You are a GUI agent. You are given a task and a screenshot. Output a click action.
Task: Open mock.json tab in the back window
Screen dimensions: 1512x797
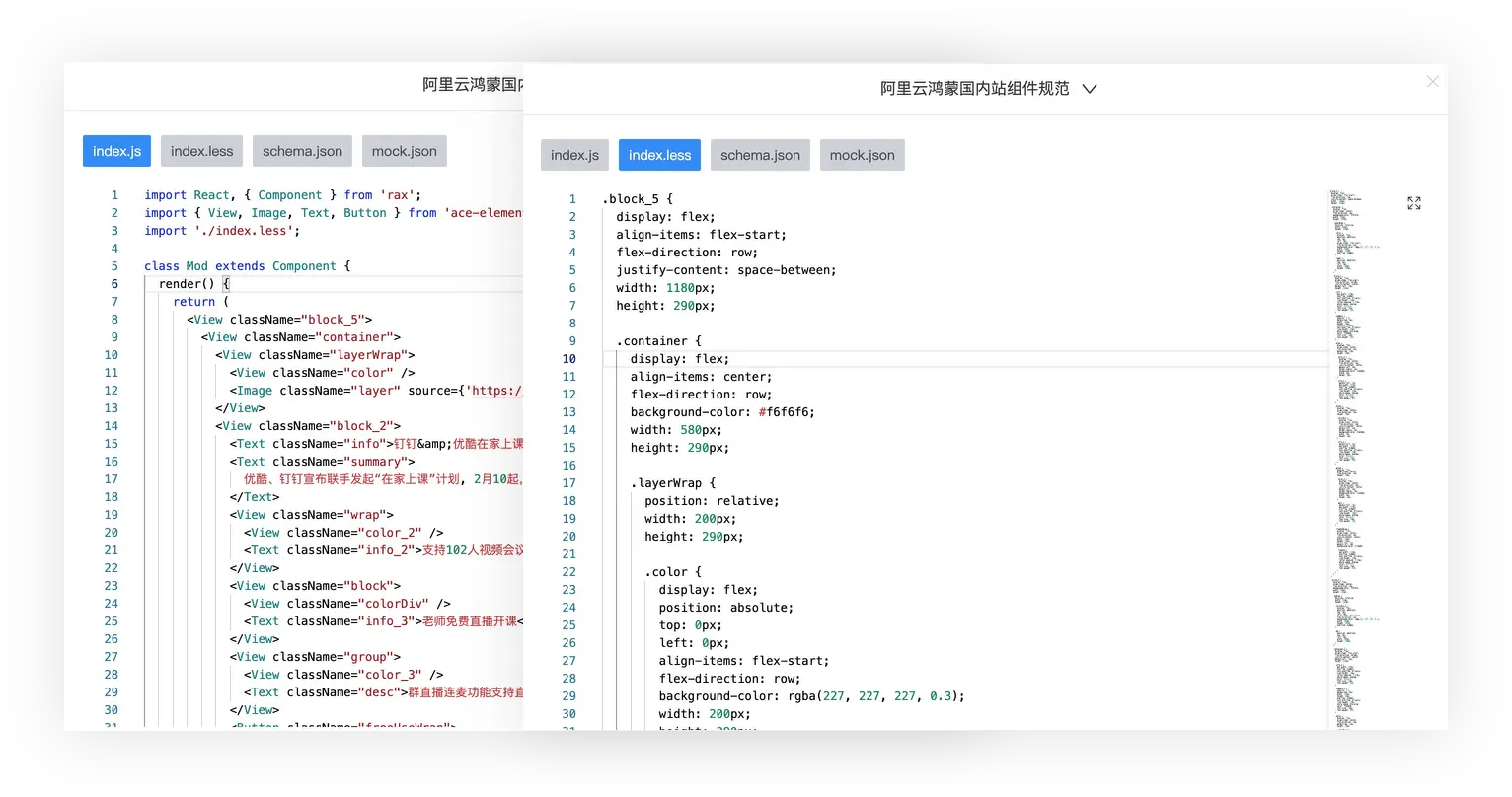(x=405, y=151)
